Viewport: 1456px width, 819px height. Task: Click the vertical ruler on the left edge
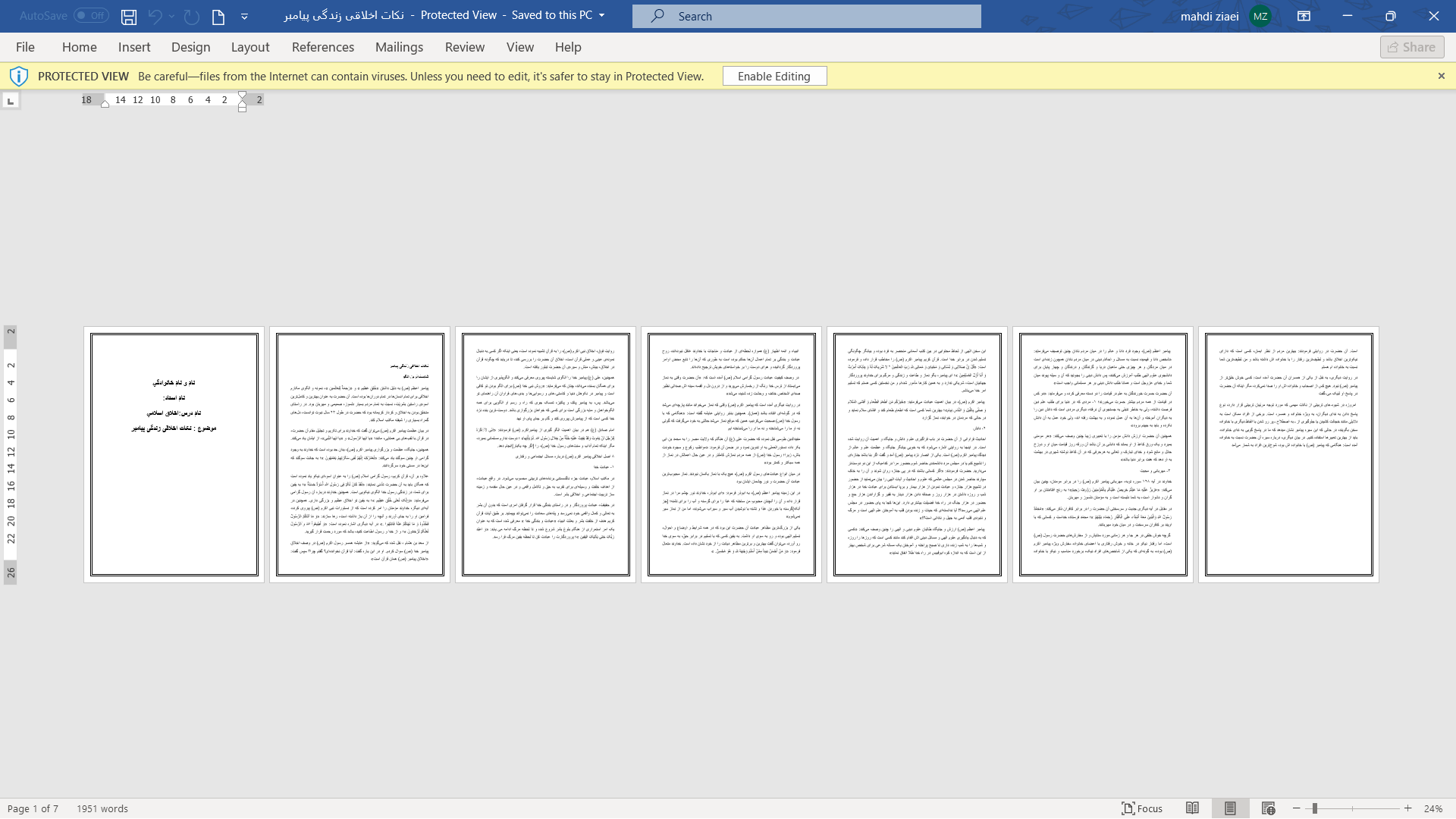pos(11,455)
